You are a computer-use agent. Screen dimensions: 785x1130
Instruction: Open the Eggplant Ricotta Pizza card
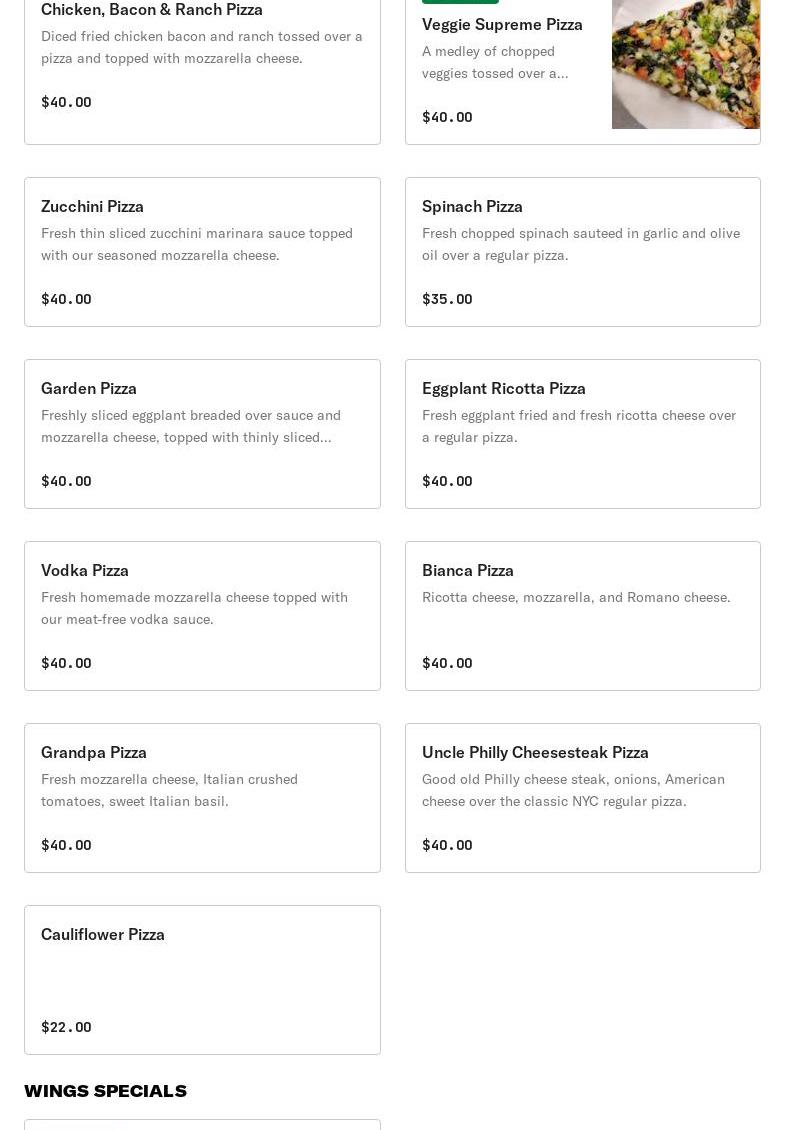(582, 434)
